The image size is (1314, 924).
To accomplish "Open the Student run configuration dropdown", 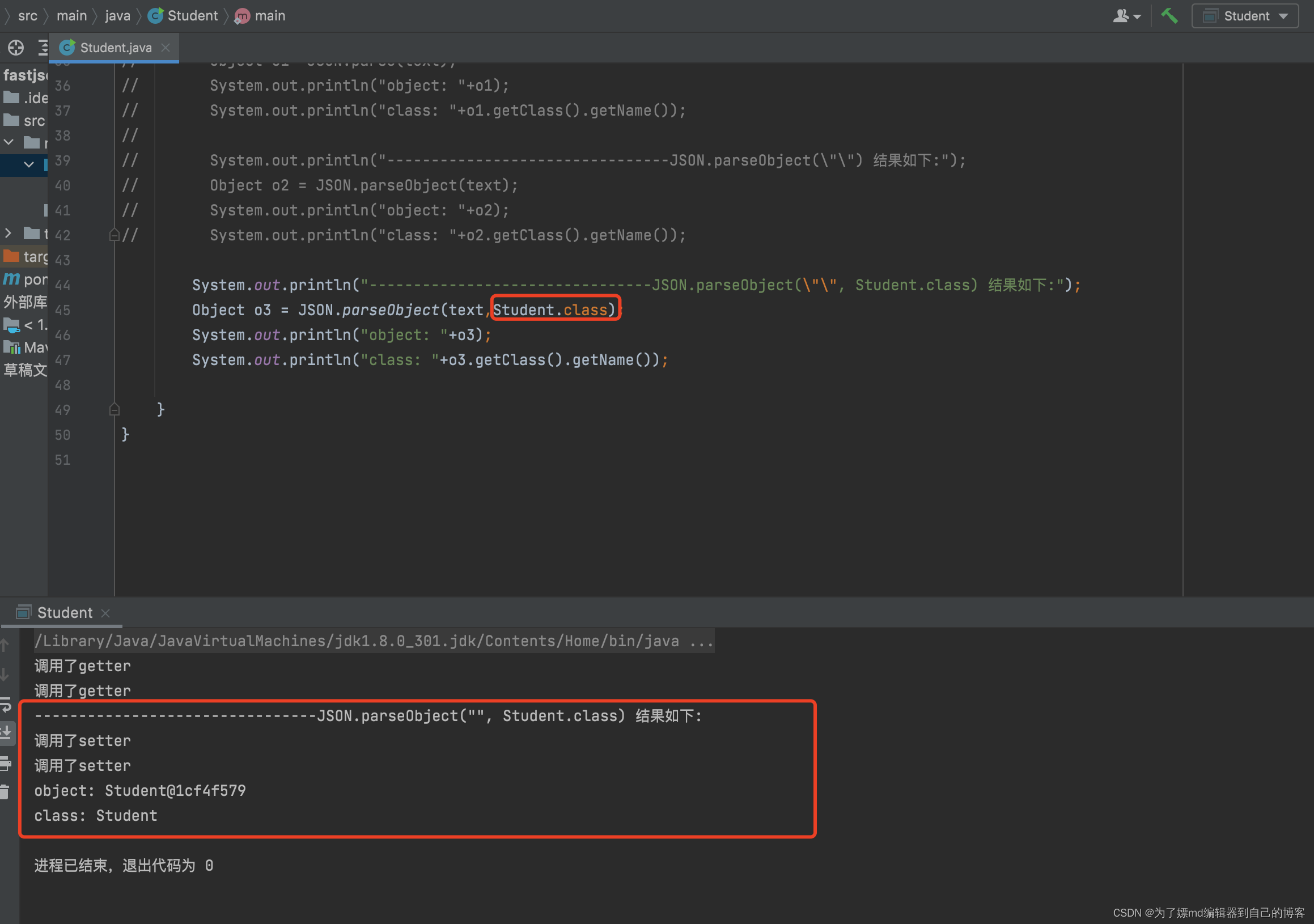I will click(x=1244, y=16).
